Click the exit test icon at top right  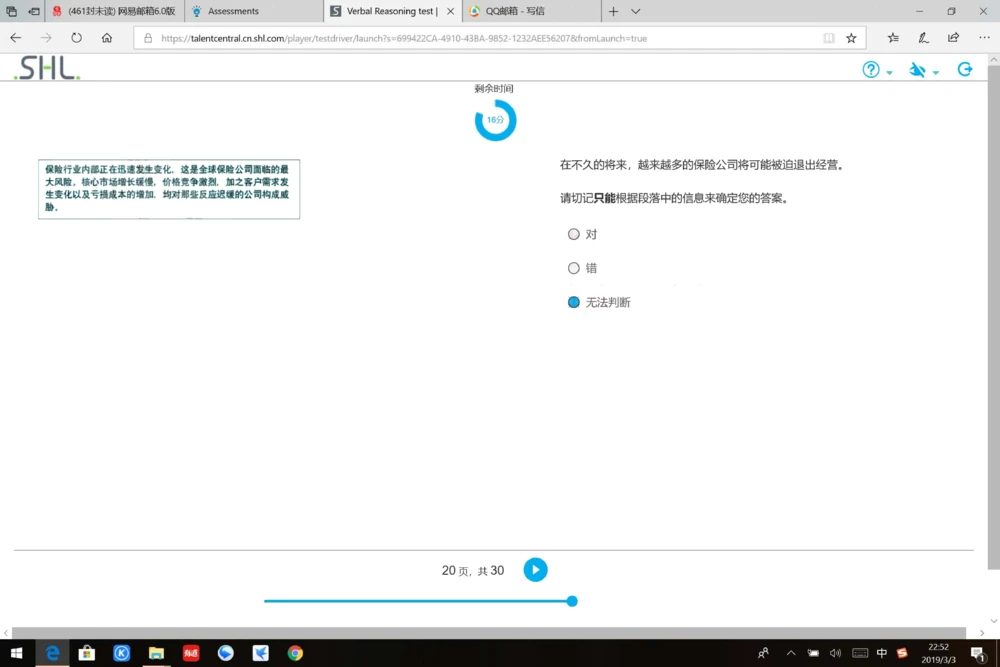[964, 69]
